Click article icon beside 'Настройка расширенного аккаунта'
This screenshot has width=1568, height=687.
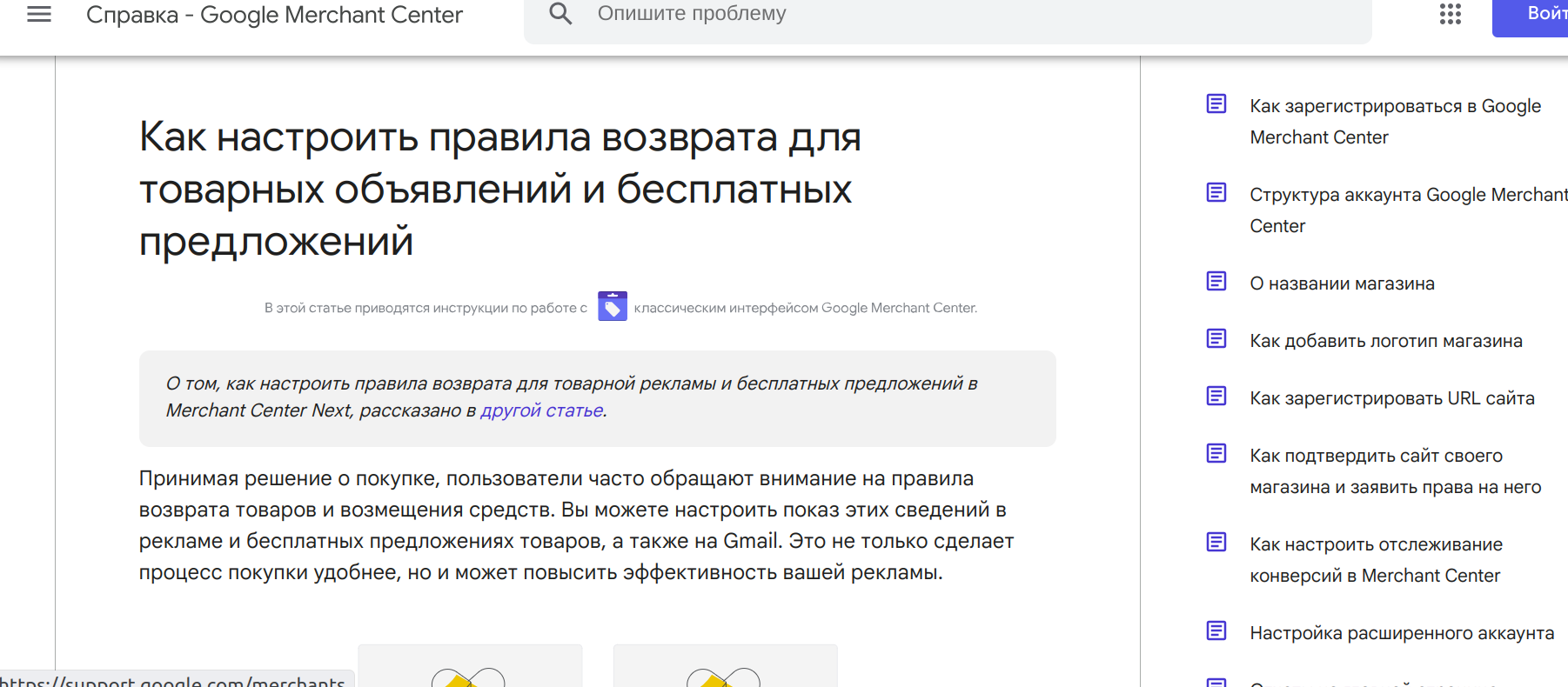(1216, 631)
